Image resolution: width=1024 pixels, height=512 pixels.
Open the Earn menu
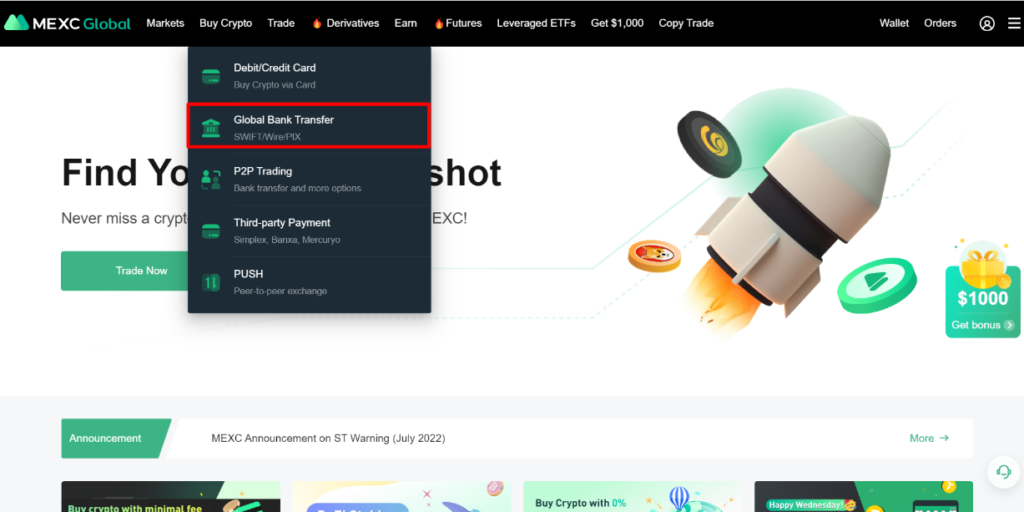(x=406, y=24)
